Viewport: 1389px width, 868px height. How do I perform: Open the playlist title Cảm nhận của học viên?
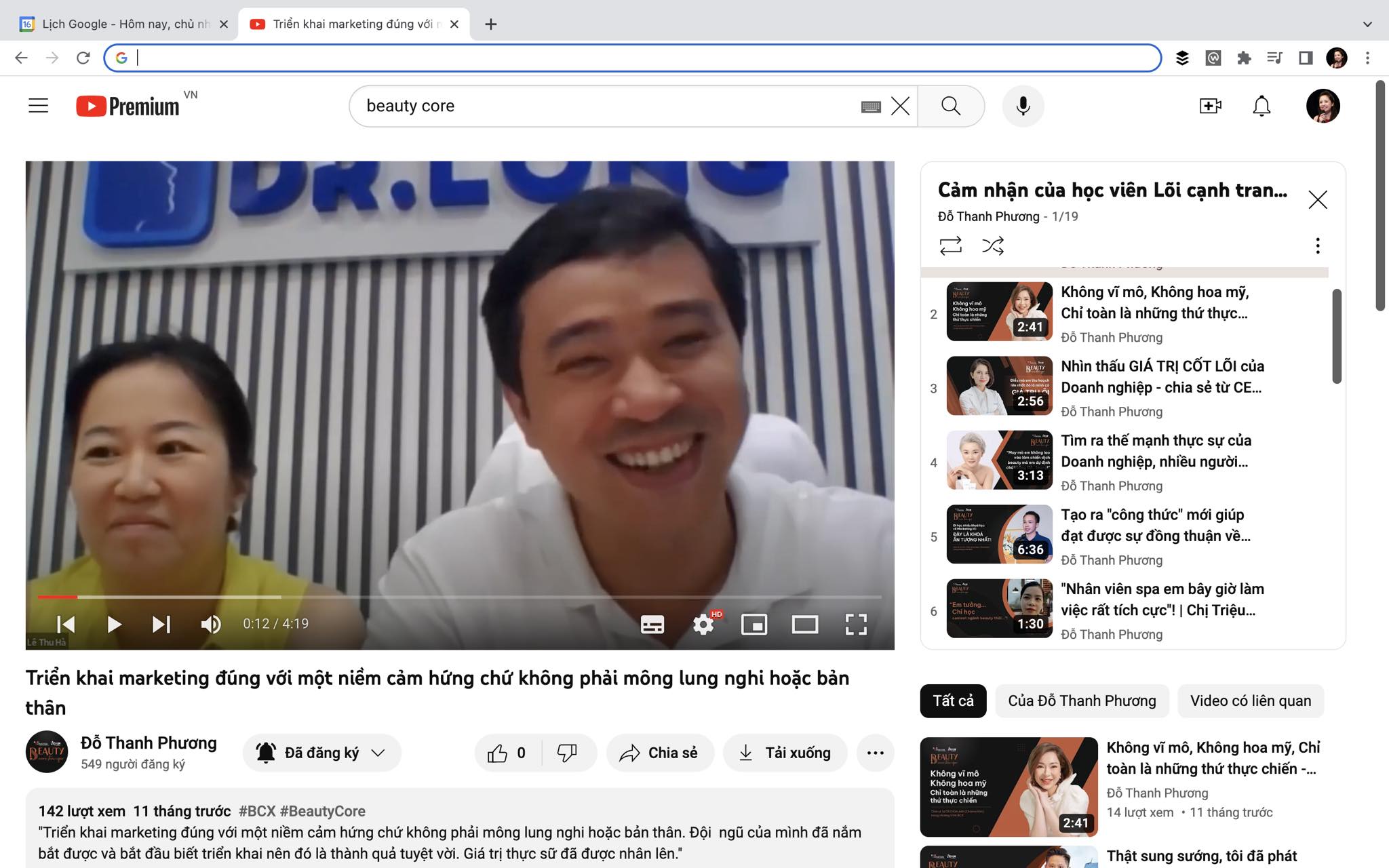[1112, 190]
